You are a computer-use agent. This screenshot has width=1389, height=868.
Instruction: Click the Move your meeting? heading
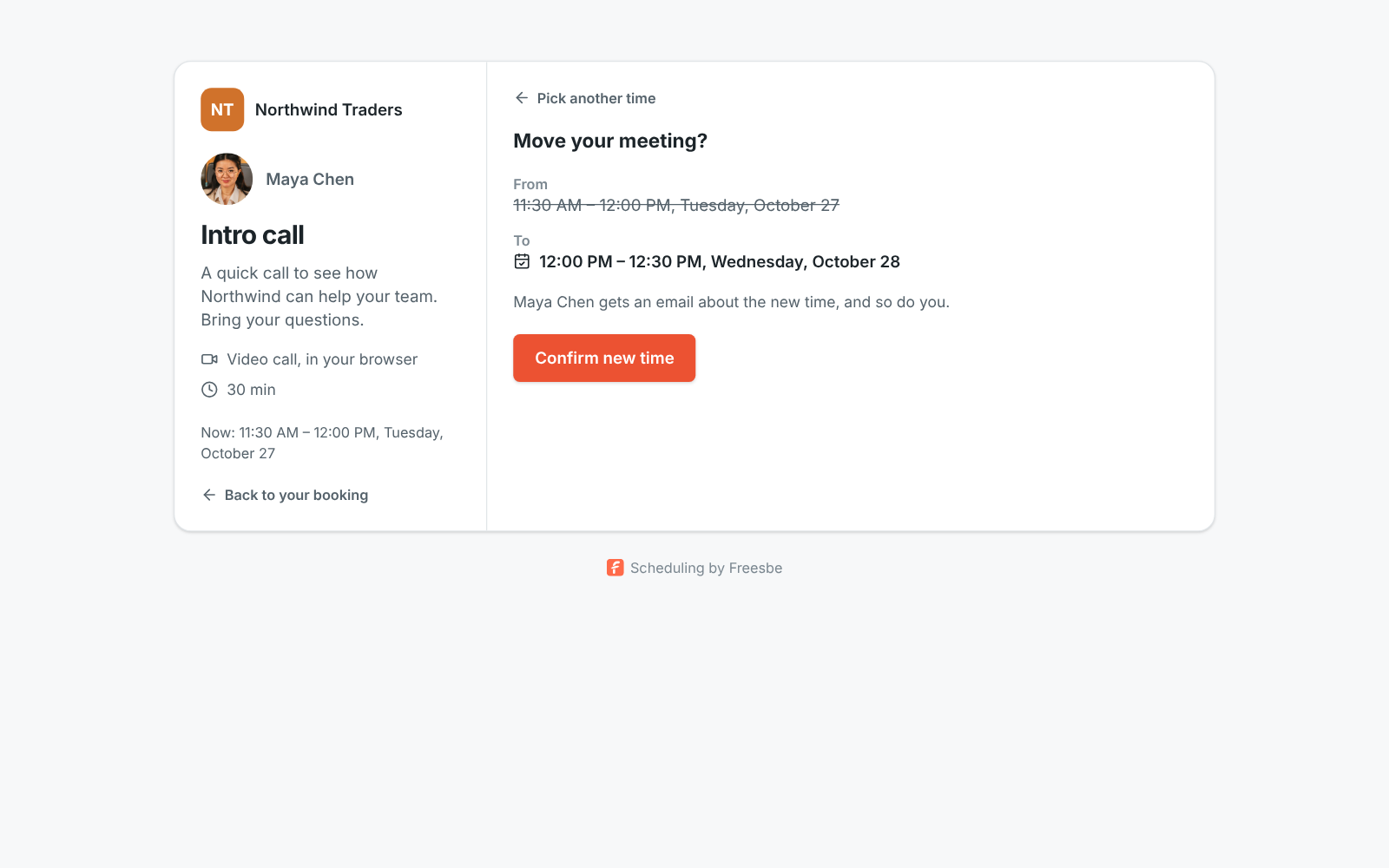coord(610,141)
